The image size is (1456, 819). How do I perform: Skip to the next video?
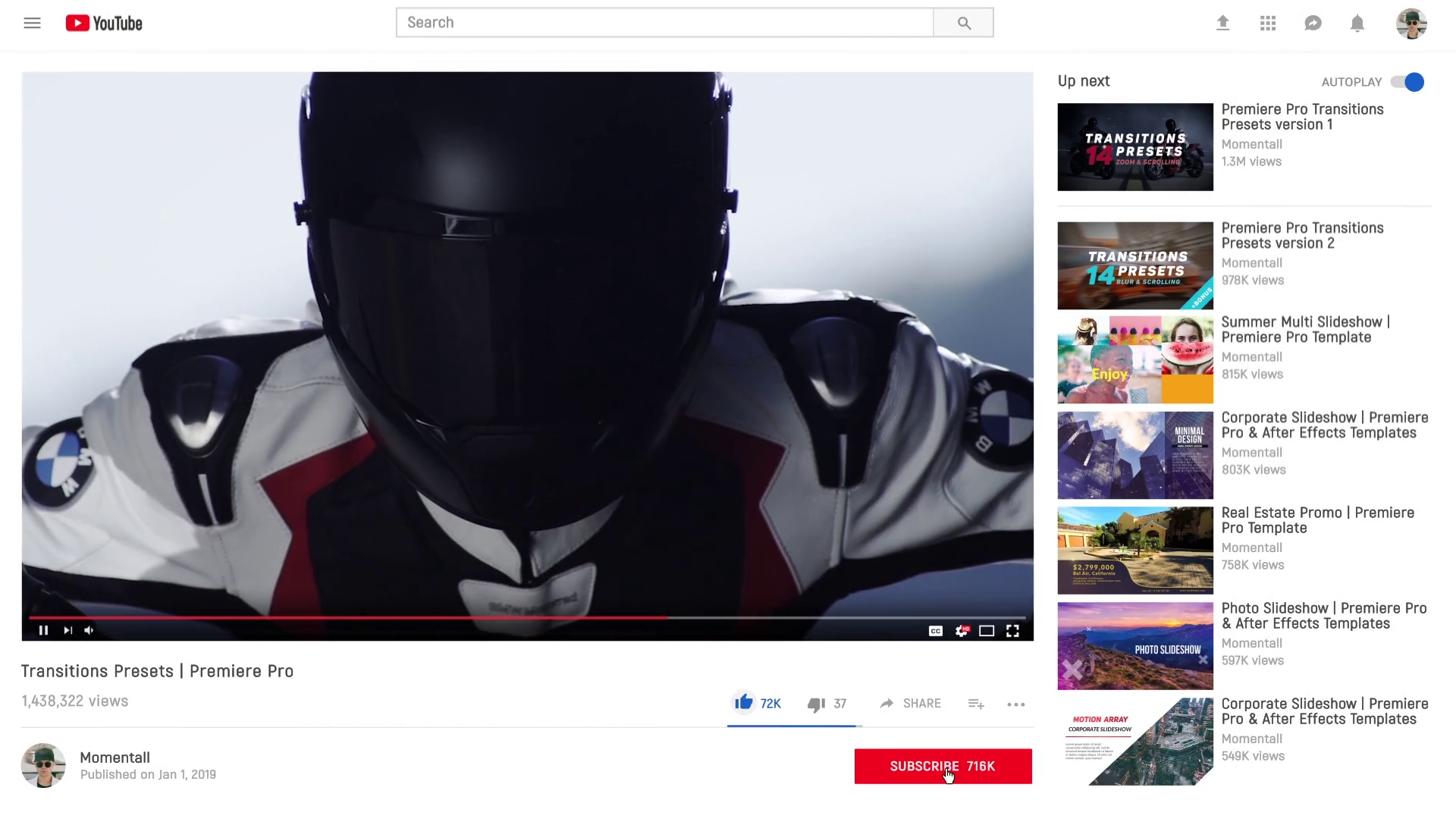[x=67, y=630]
